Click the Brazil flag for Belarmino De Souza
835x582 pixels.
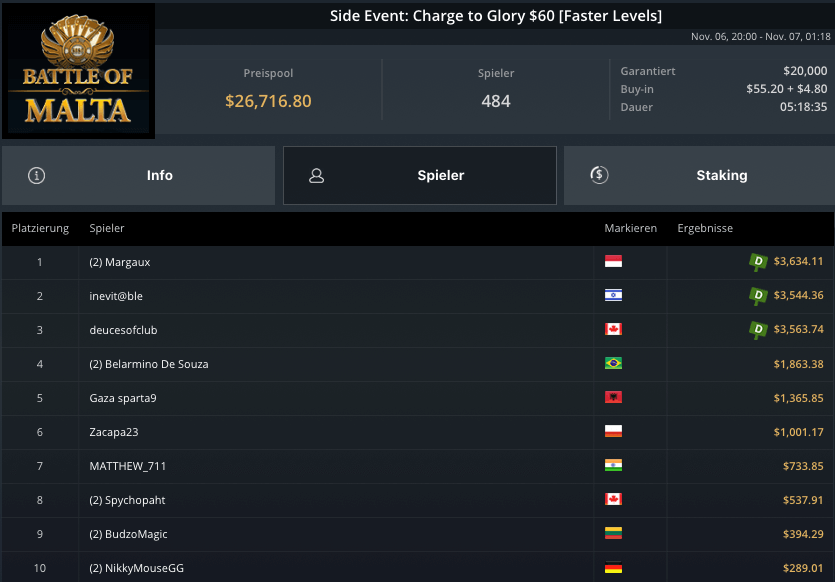[613, 364]
